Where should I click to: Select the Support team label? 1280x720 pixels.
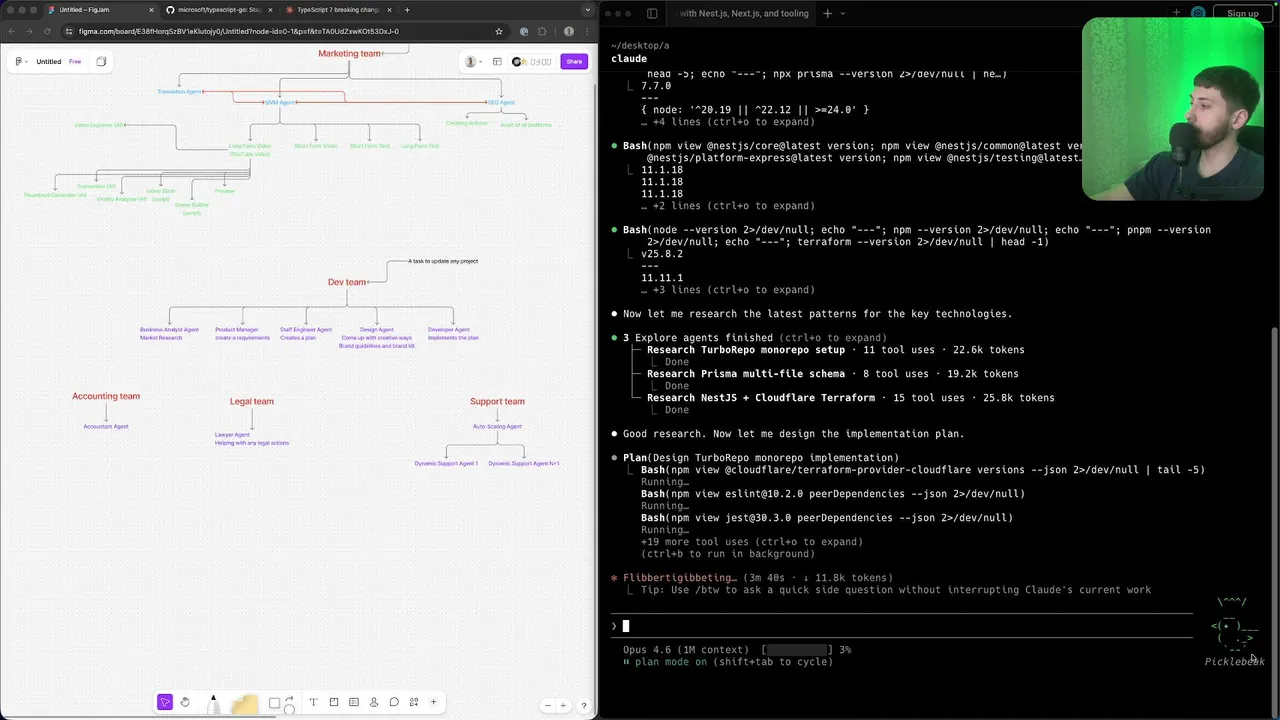(x=497, y=401)
